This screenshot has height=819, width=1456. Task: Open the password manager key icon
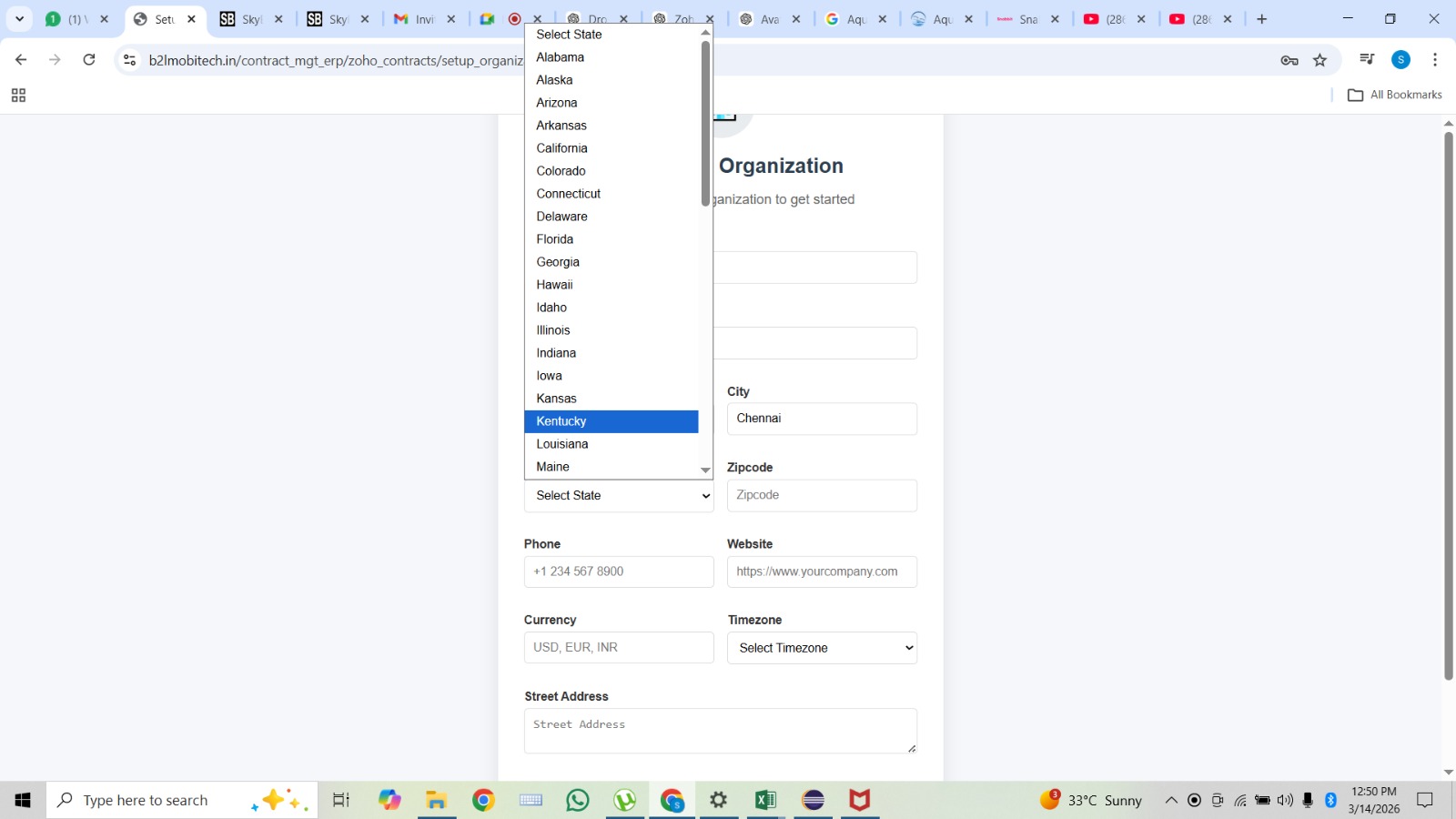[x=1289, y=60]
